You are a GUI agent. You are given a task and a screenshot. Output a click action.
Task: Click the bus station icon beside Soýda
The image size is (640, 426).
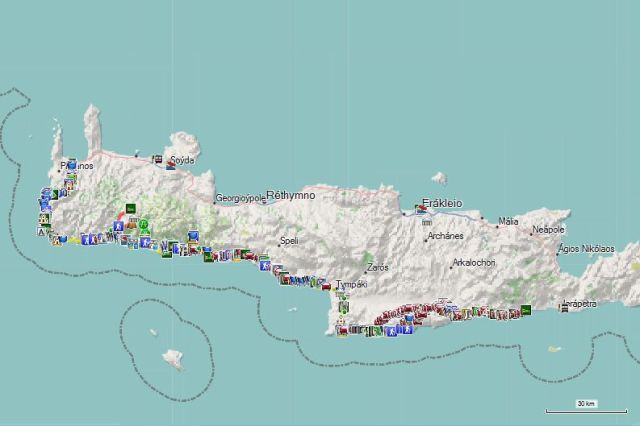point(157,158)
